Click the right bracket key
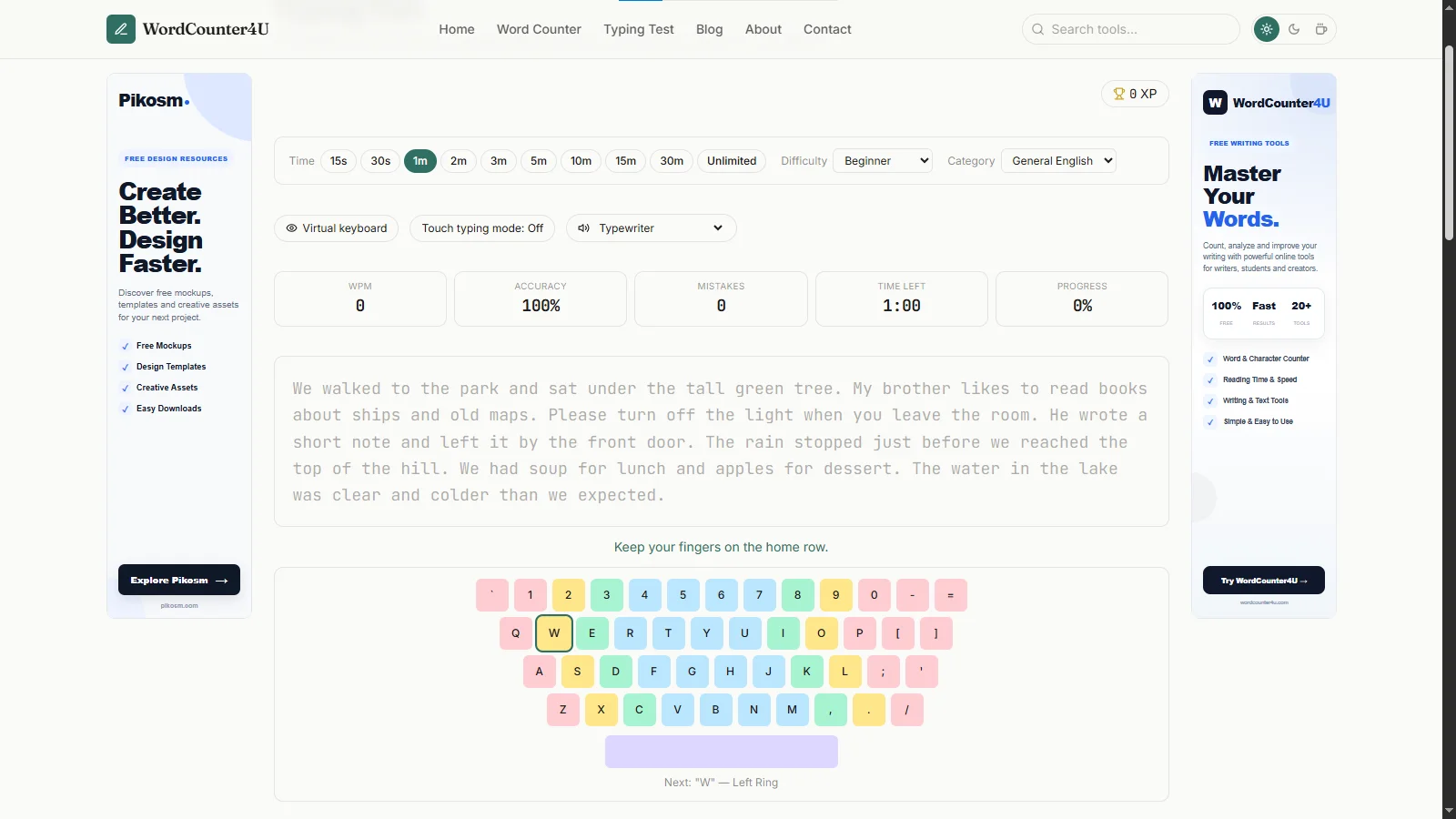The image size is (1456, 819). 936,633
